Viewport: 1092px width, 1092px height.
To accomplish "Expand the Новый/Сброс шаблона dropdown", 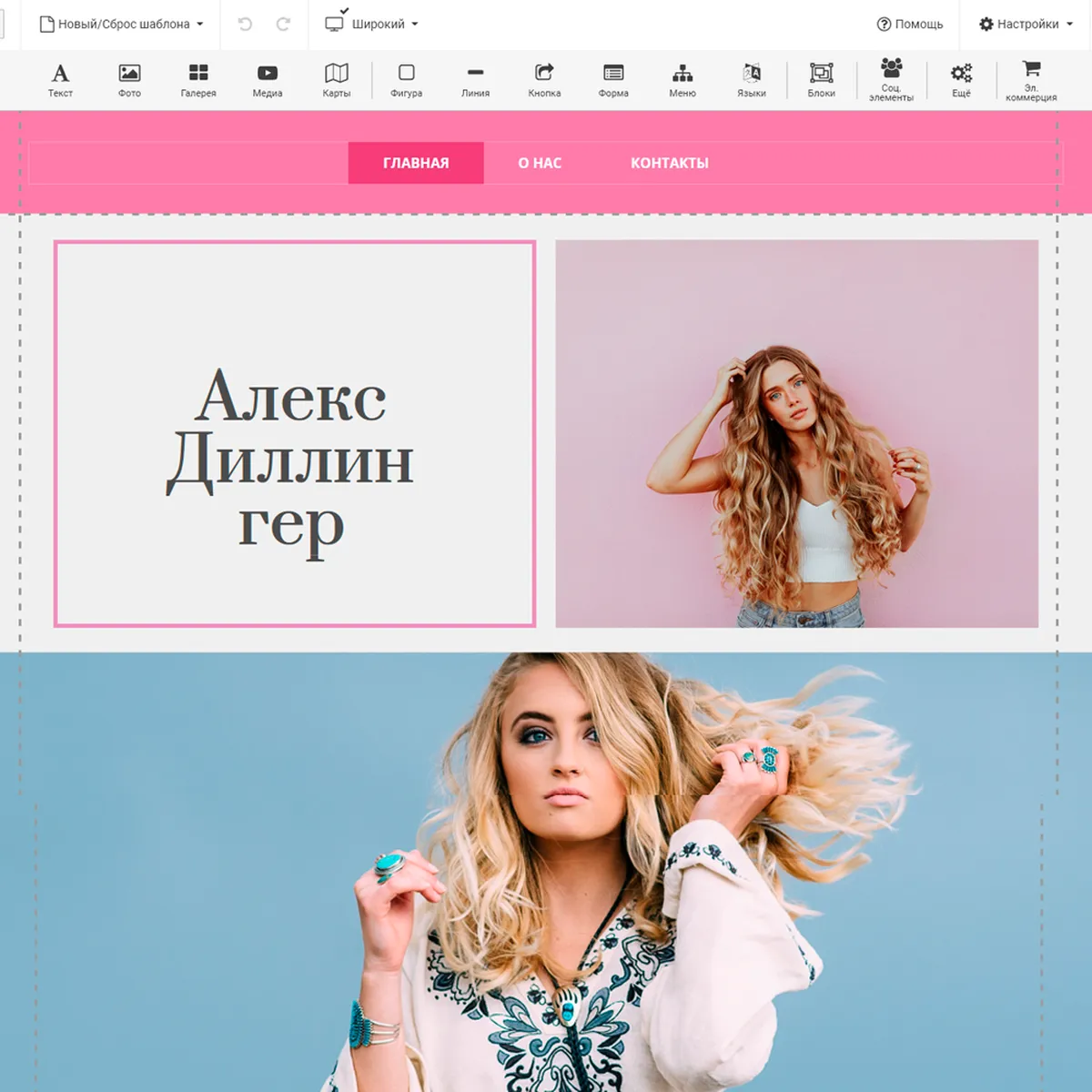I will 122,25.
